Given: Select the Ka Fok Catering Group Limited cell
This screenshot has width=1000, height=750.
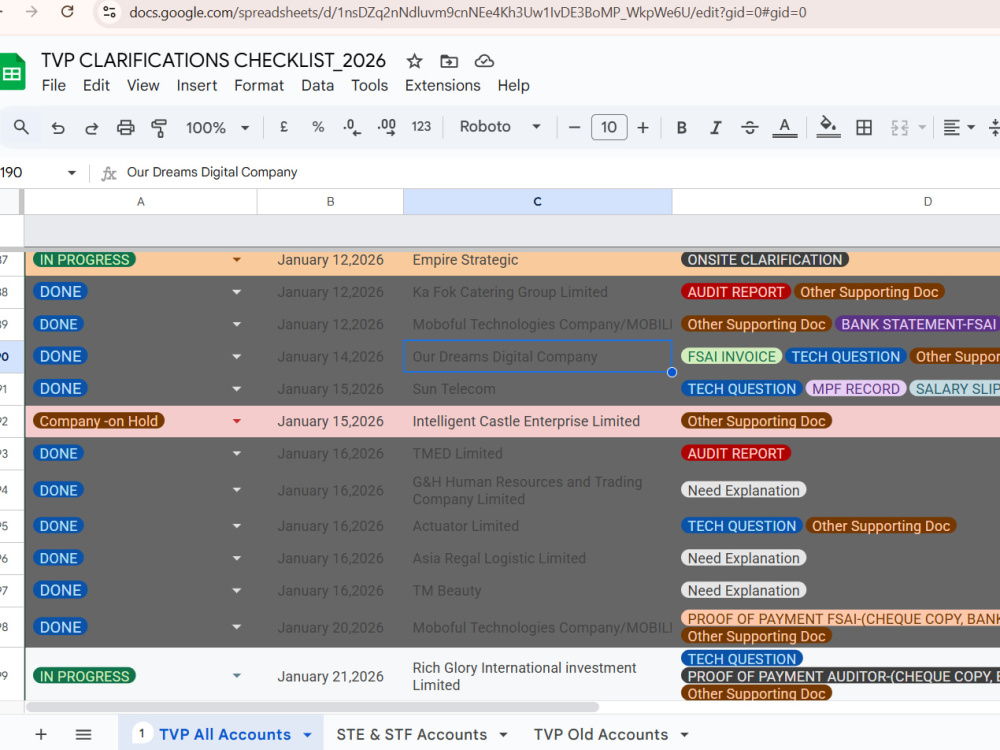Looking at the screenshot, I should click(x=538, y=292).
